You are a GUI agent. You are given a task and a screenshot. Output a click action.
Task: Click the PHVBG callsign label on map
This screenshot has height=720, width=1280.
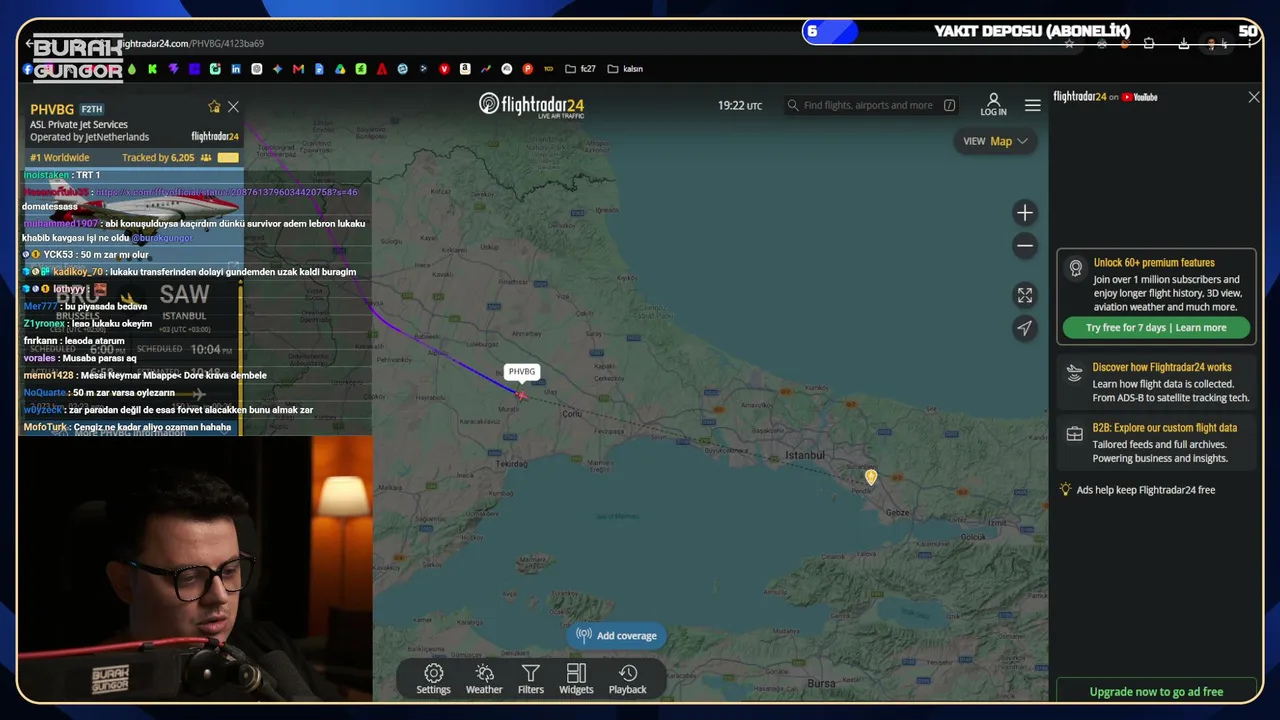click(x=522, y=372)
